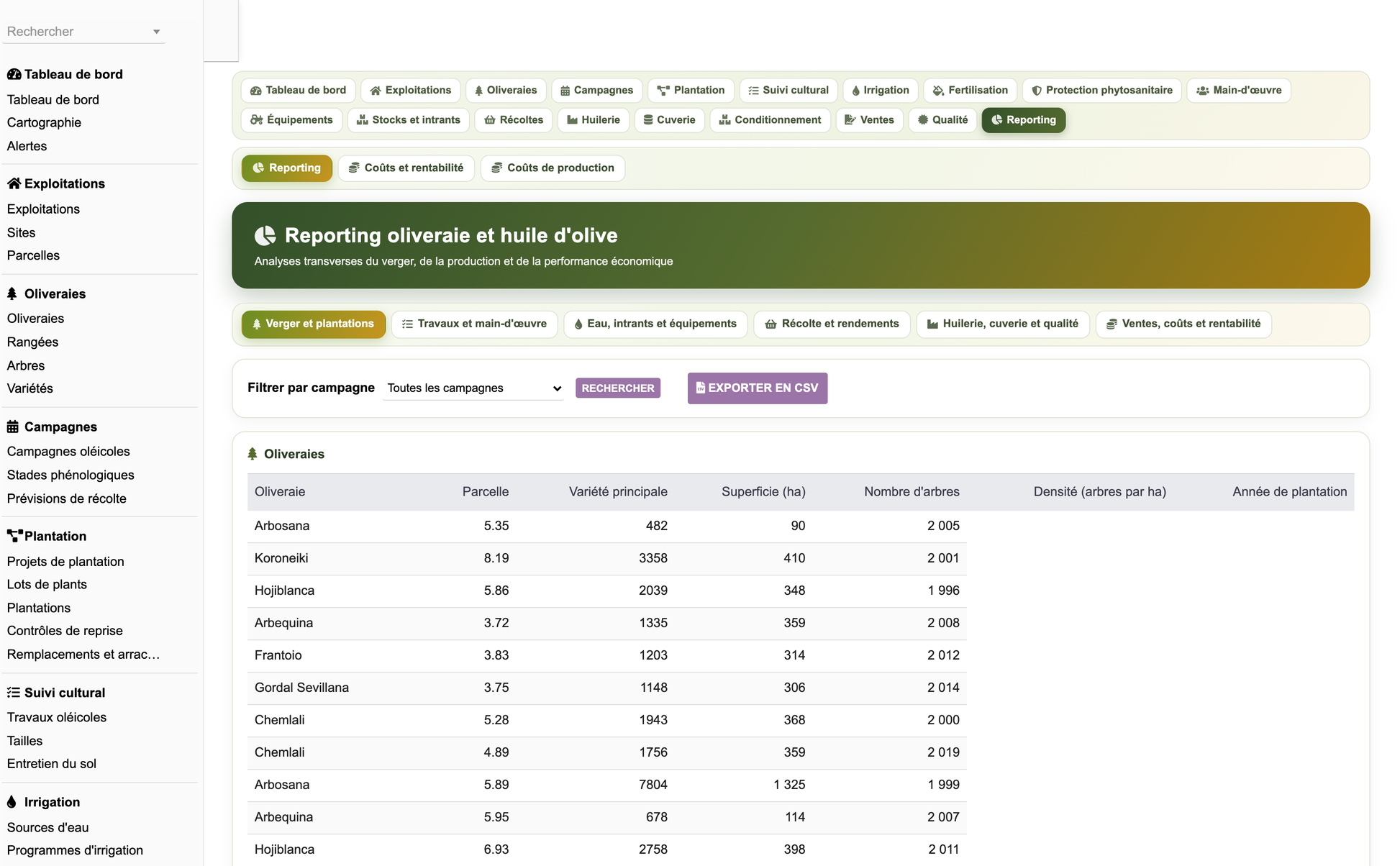Open the Suivi cultural top navigation tab
The image size is (1400, 866).
[788, 90]
